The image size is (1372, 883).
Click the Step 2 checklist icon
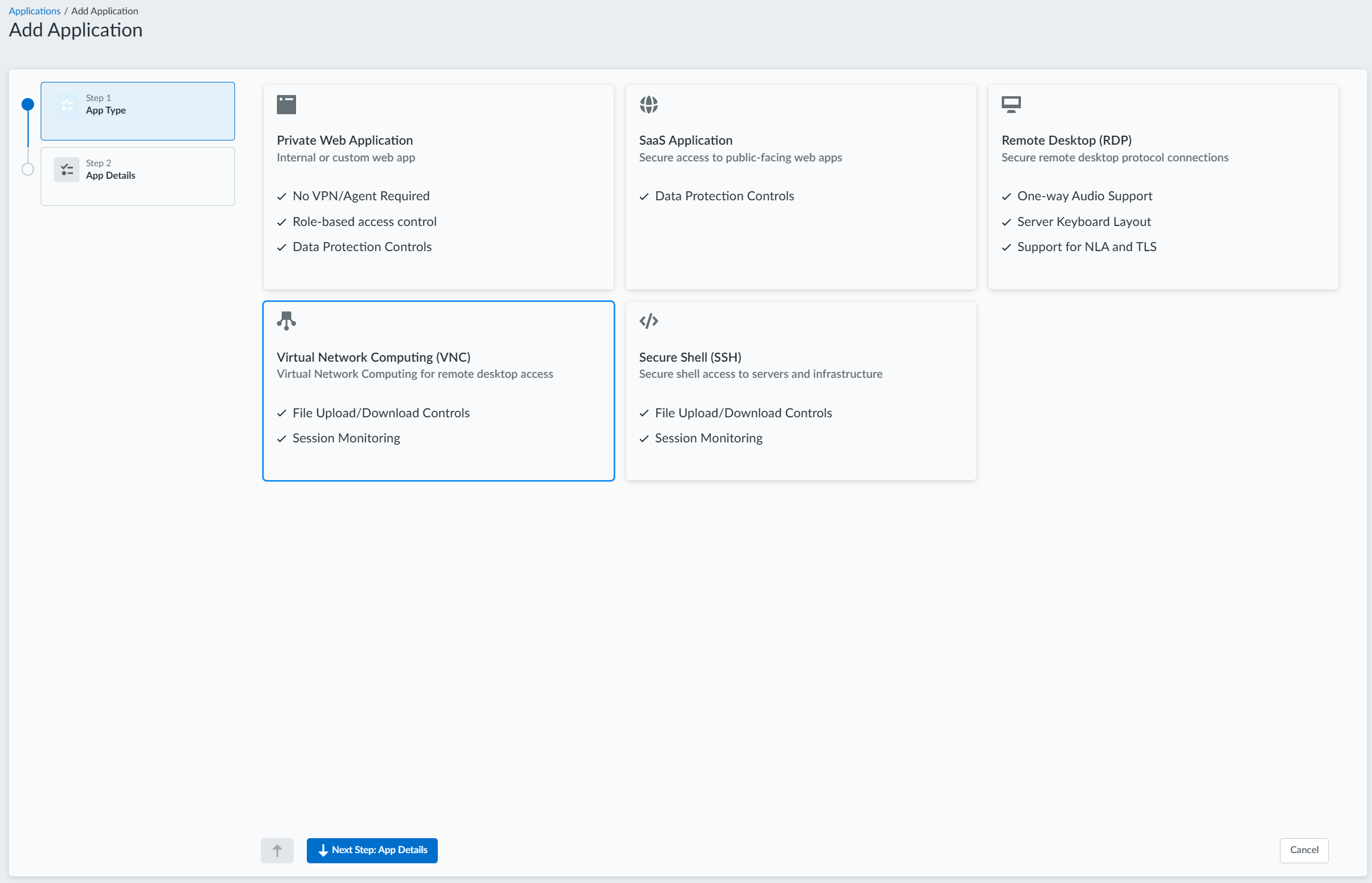67,170
